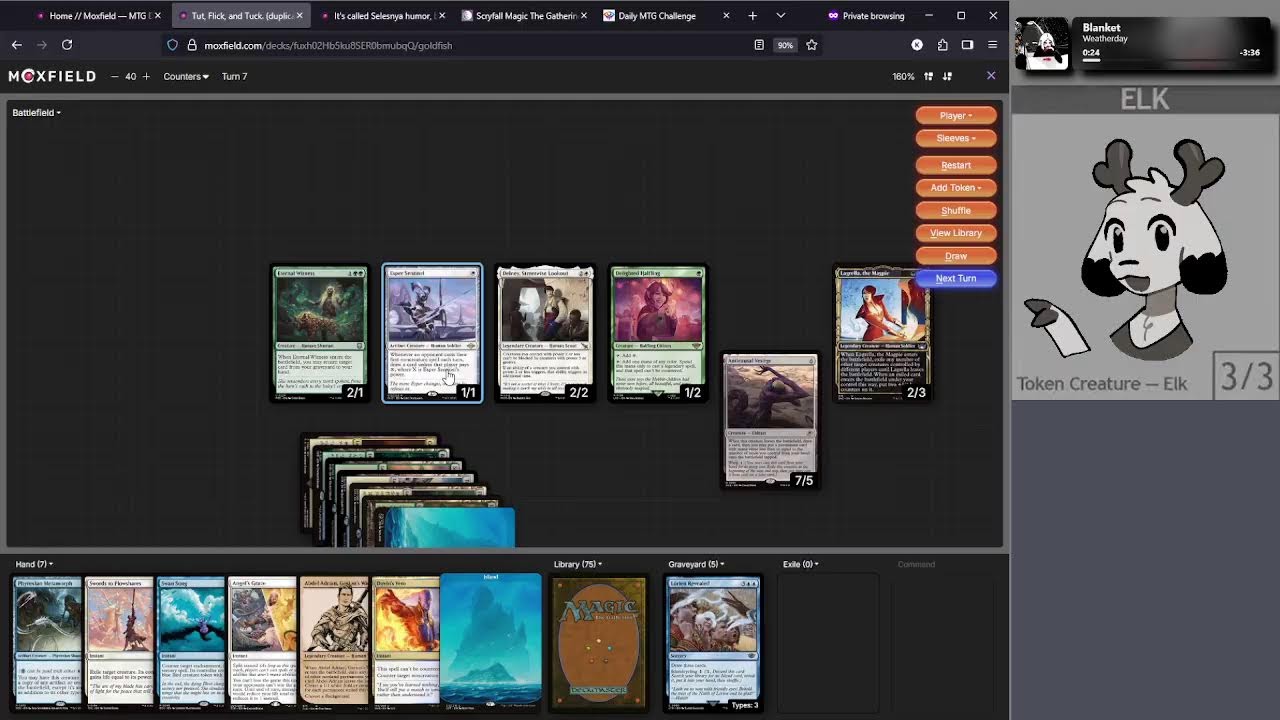Open the Graveyard (5) dropdown
This screenshot has height=720, width=1280.
696,564
